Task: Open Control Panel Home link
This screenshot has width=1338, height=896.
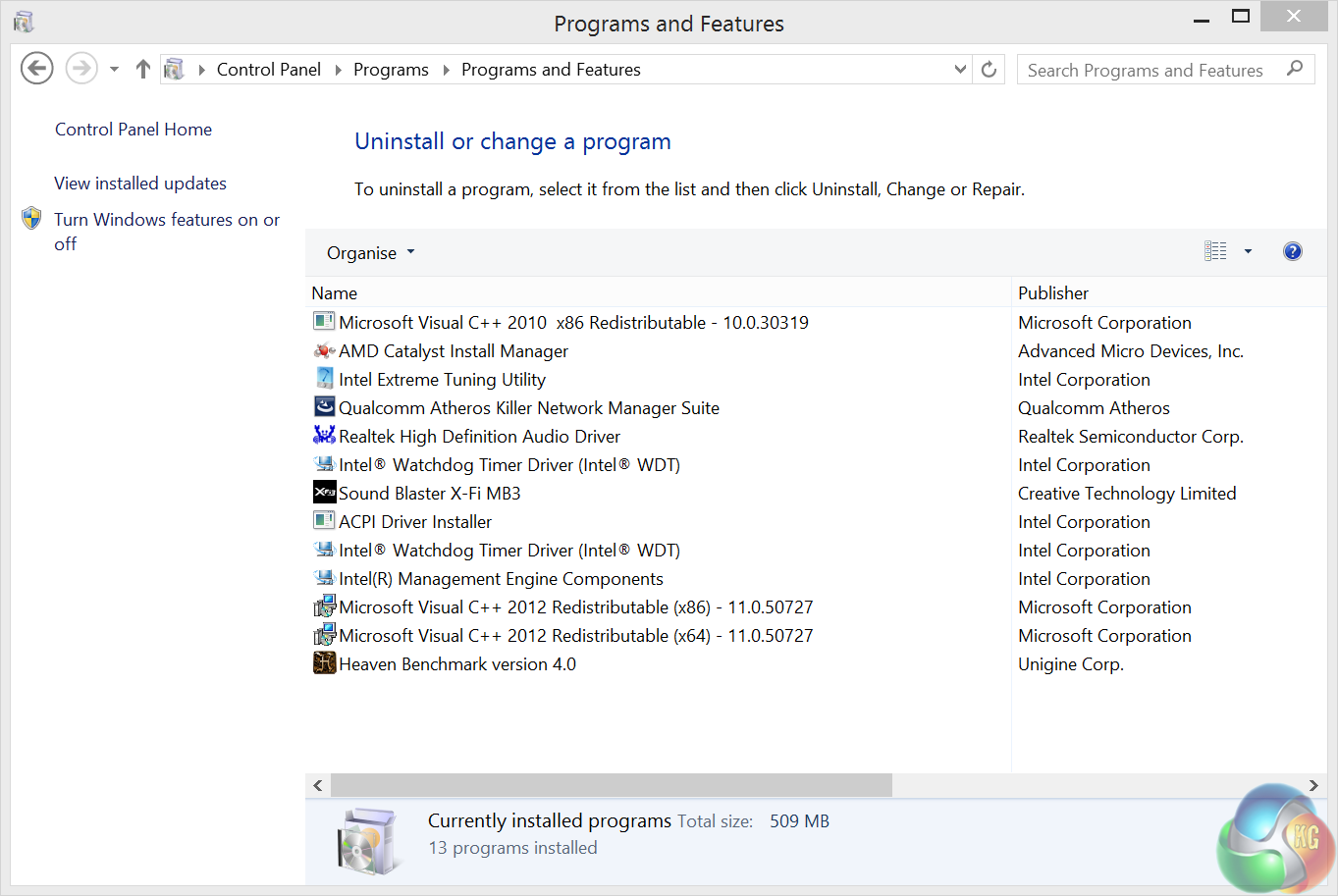Action: tap(134, 130)
